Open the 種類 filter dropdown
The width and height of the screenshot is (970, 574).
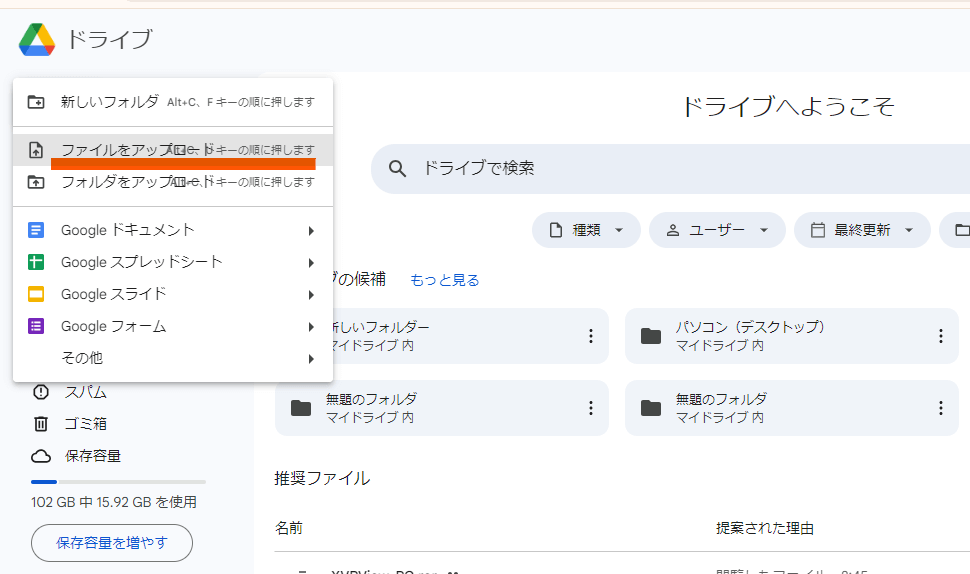[586, 230]
